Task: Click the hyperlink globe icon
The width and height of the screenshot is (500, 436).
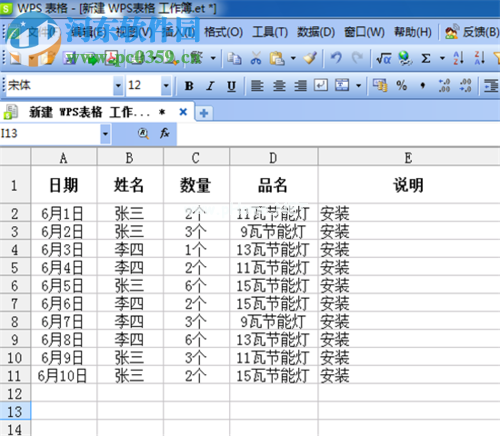Action: [x=405, y=58]
